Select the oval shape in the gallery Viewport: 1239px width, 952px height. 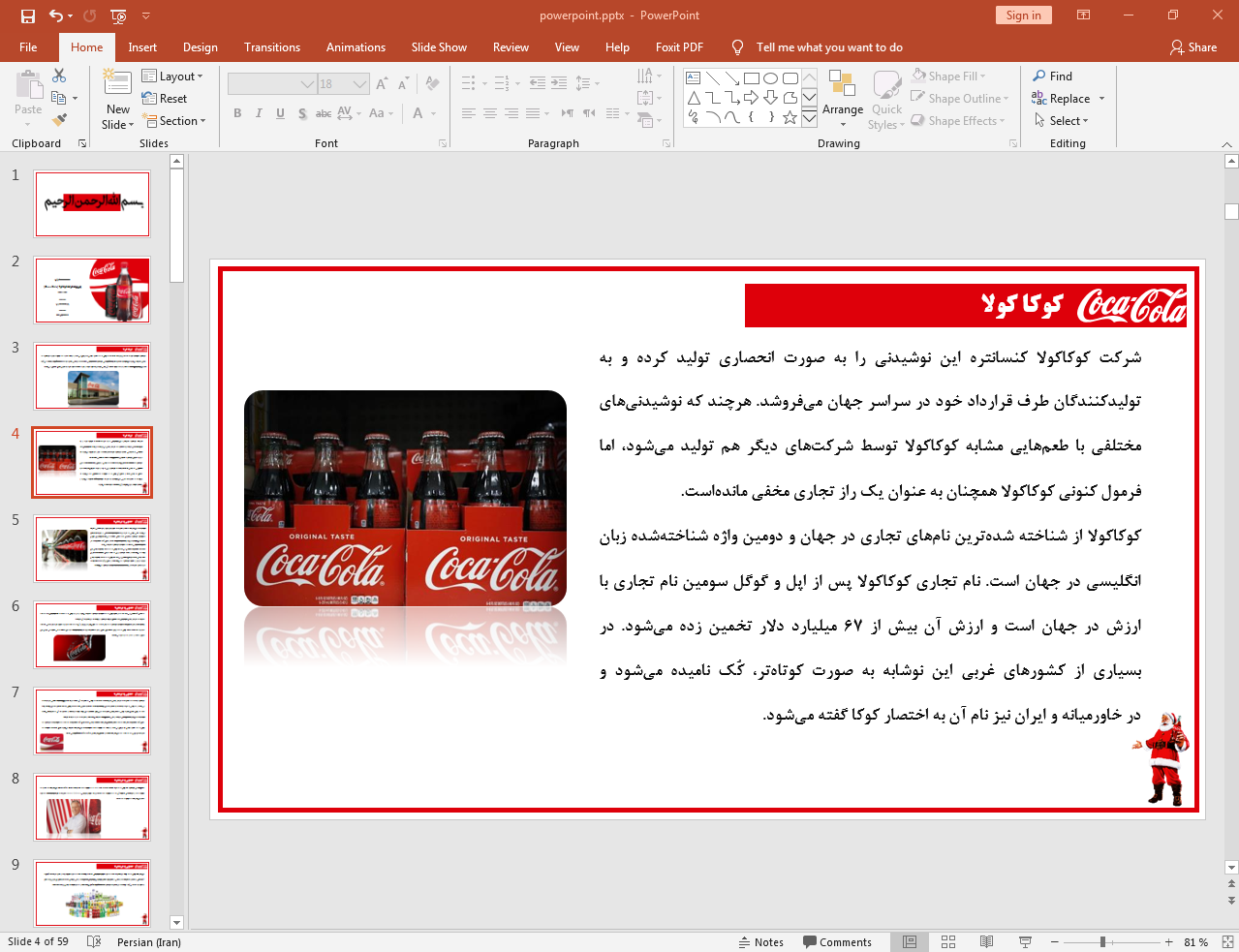coord(770,78)
